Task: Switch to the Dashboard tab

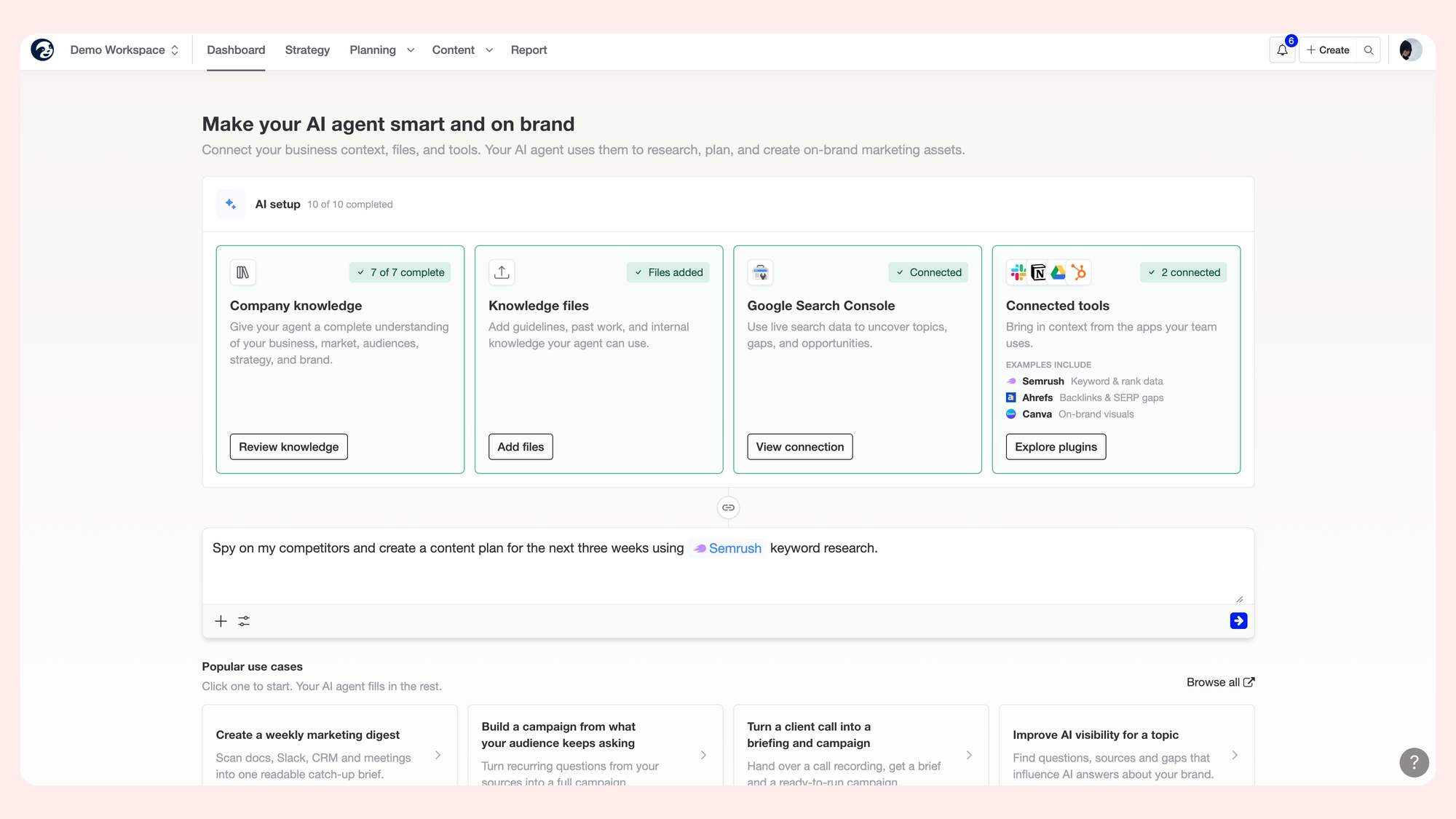Action: click(x=236, y=50)
